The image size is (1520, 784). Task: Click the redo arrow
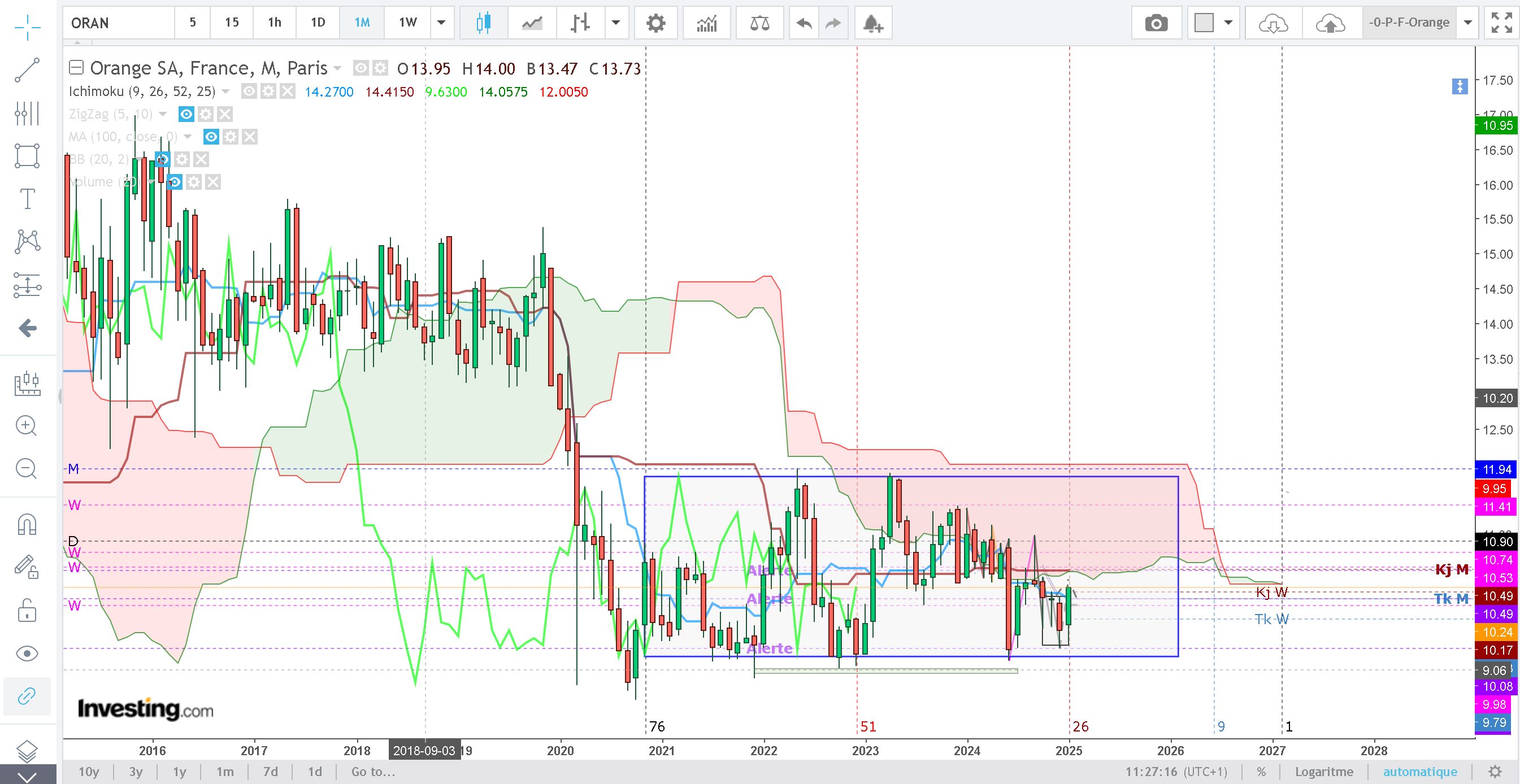(x=833, y=23)
